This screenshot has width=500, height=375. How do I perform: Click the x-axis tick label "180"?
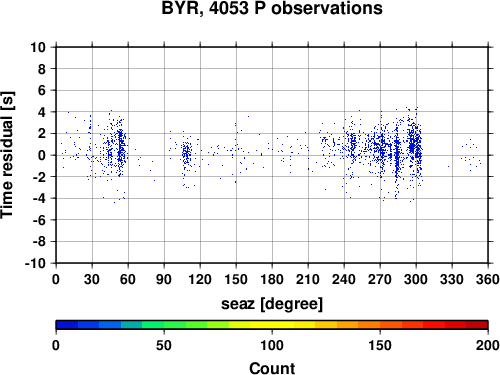click(x=272, y=279)
